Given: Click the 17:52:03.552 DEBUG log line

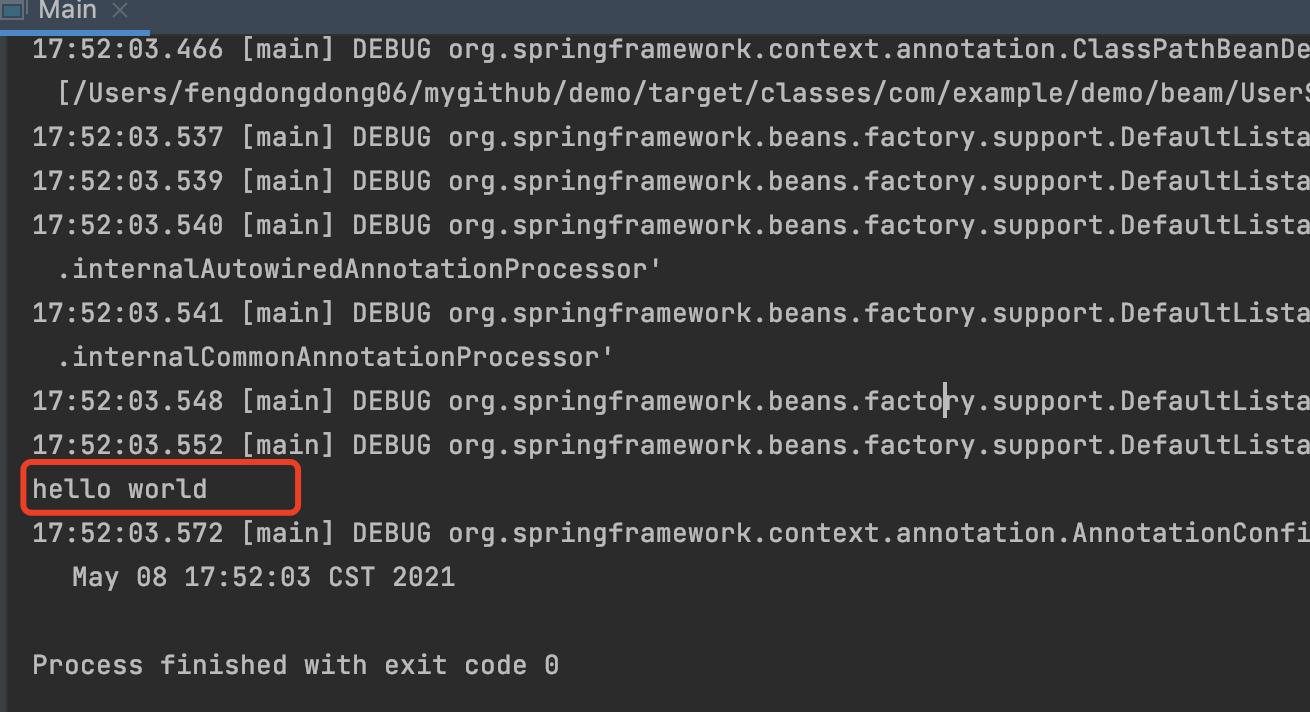Looking at the screenshot, I should [671, 445].
